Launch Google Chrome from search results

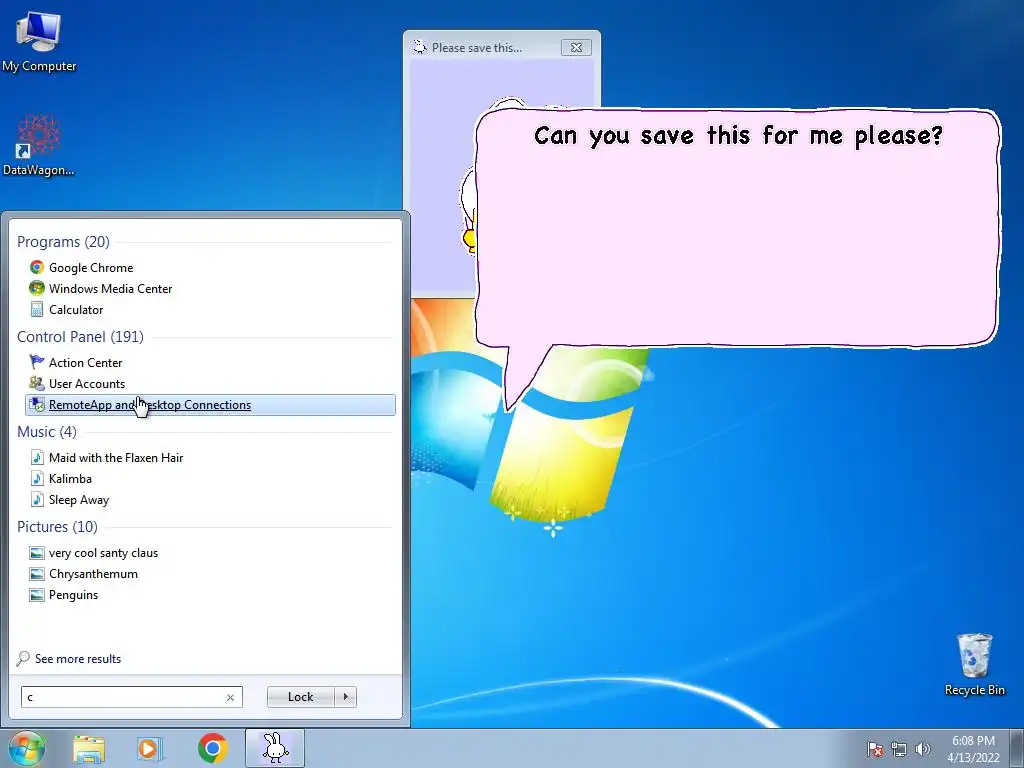(x=210, y=268)
